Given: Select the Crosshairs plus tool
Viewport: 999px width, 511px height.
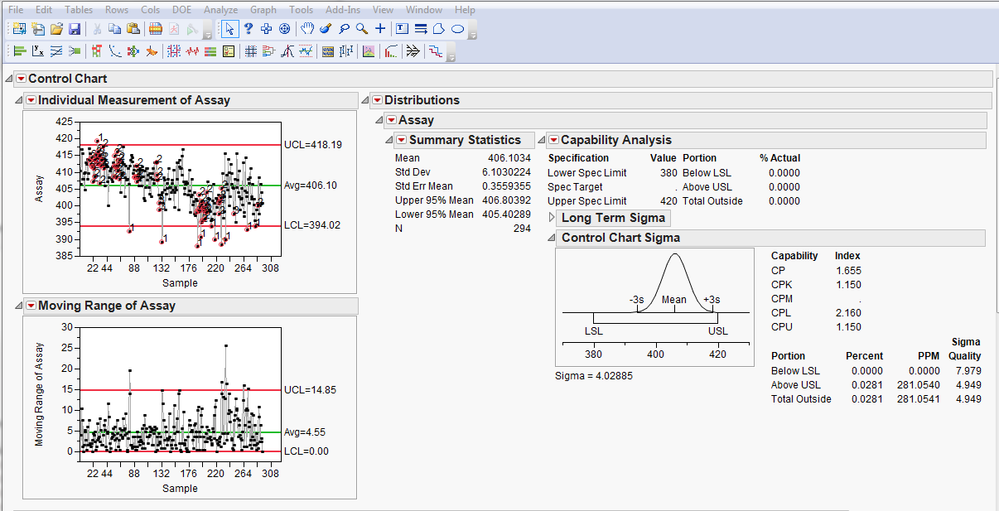Looking at the screenshot, I should [380, 29].
